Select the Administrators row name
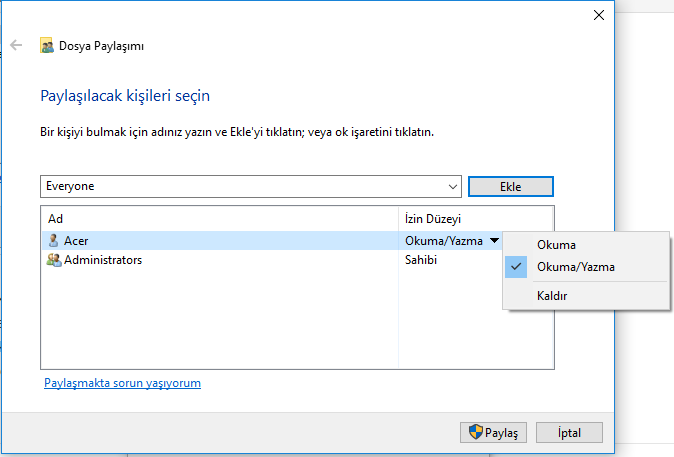 click(103, 260)
